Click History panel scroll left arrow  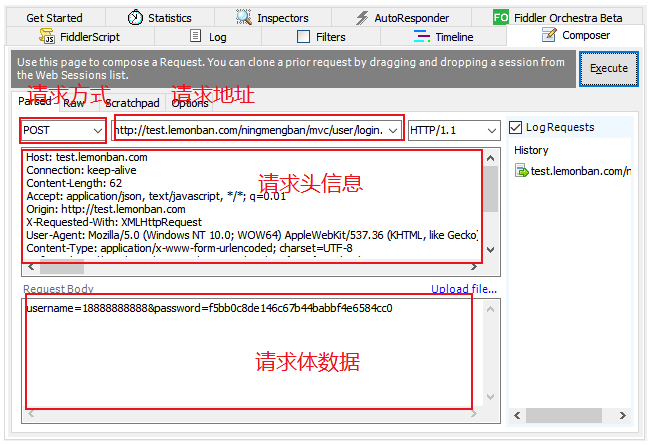pos(517,415)
